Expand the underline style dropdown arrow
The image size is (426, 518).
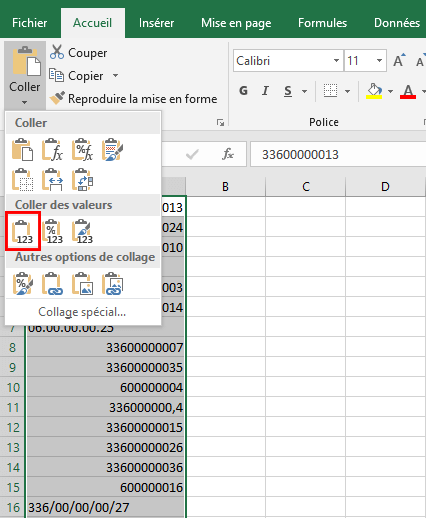click(x=304, y=91)
